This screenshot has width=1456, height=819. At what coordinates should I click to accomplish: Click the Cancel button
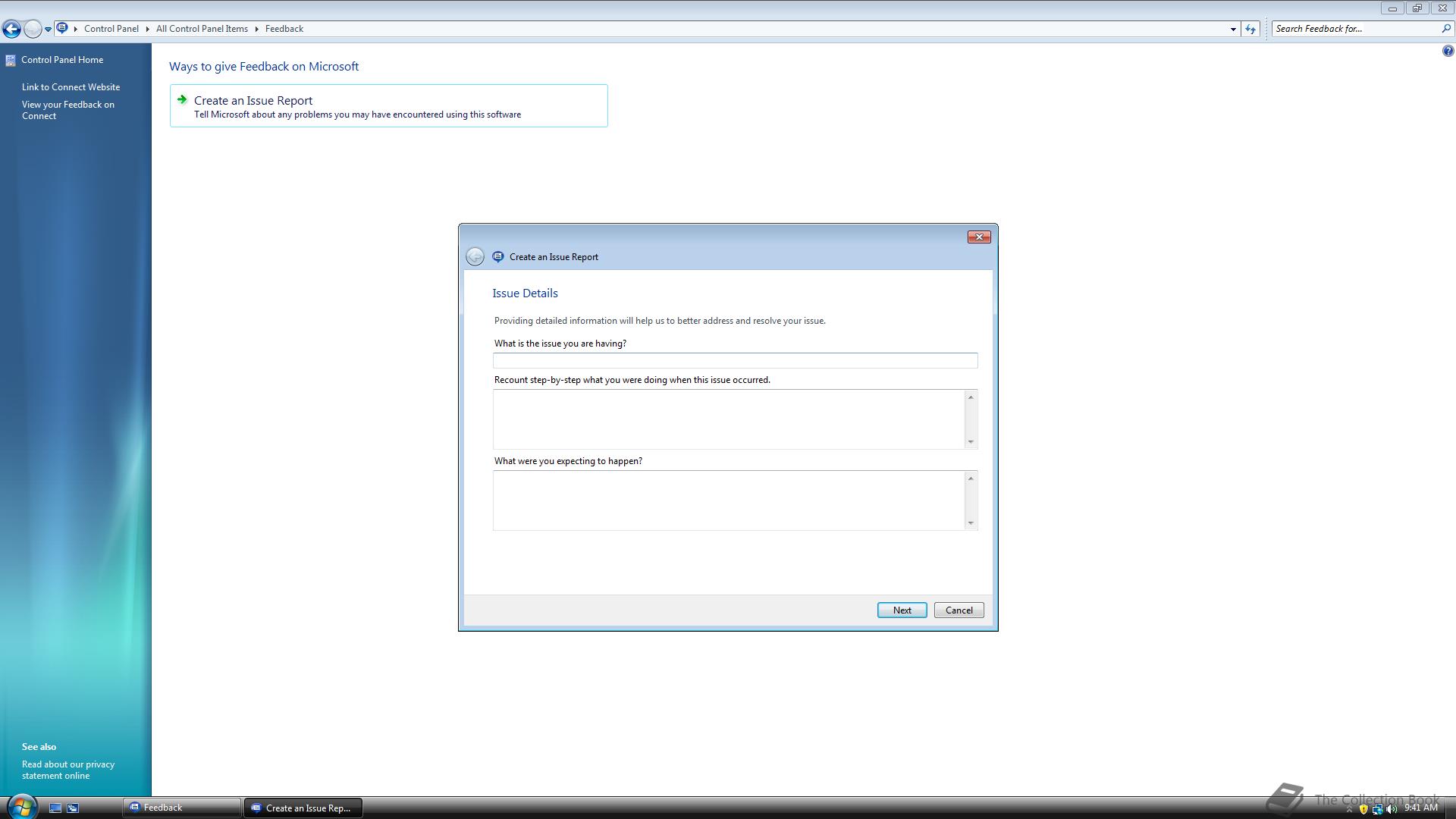coord(959,610)
